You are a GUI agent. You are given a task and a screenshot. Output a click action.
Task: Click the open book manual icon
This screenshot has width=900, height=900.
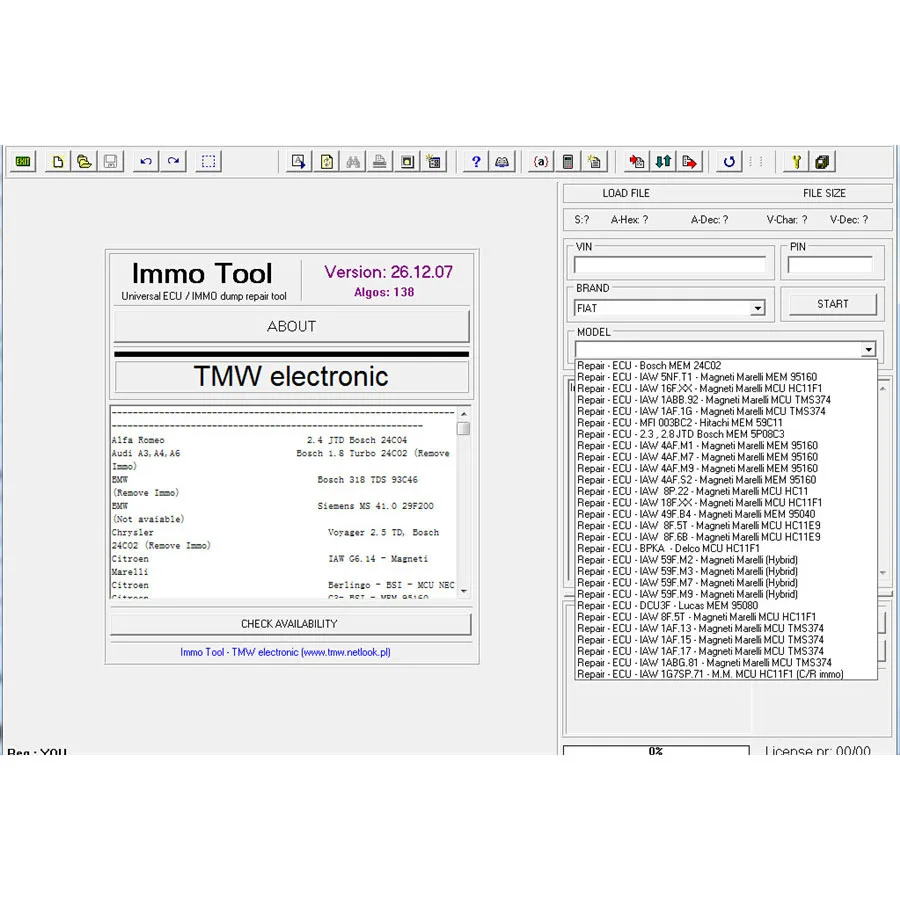tap(502, 161)
